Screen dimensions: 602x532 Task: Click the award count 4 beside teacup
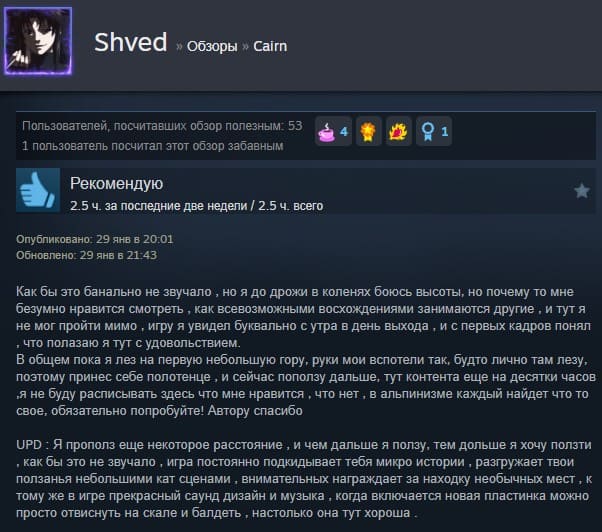pyautogui.click(x=344, y=132)
